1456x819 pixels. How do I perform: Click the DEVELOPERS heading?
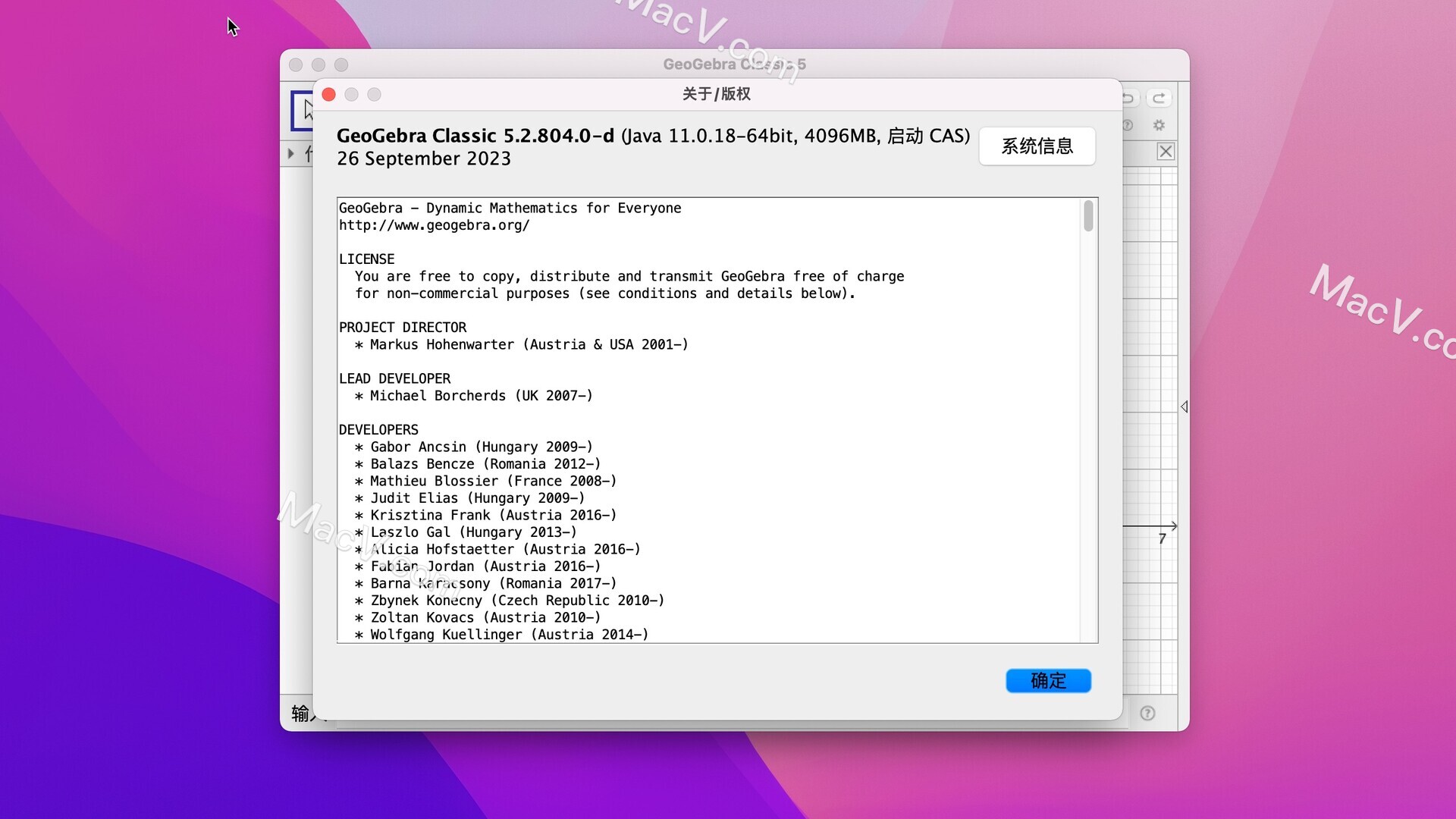point(378,430)
